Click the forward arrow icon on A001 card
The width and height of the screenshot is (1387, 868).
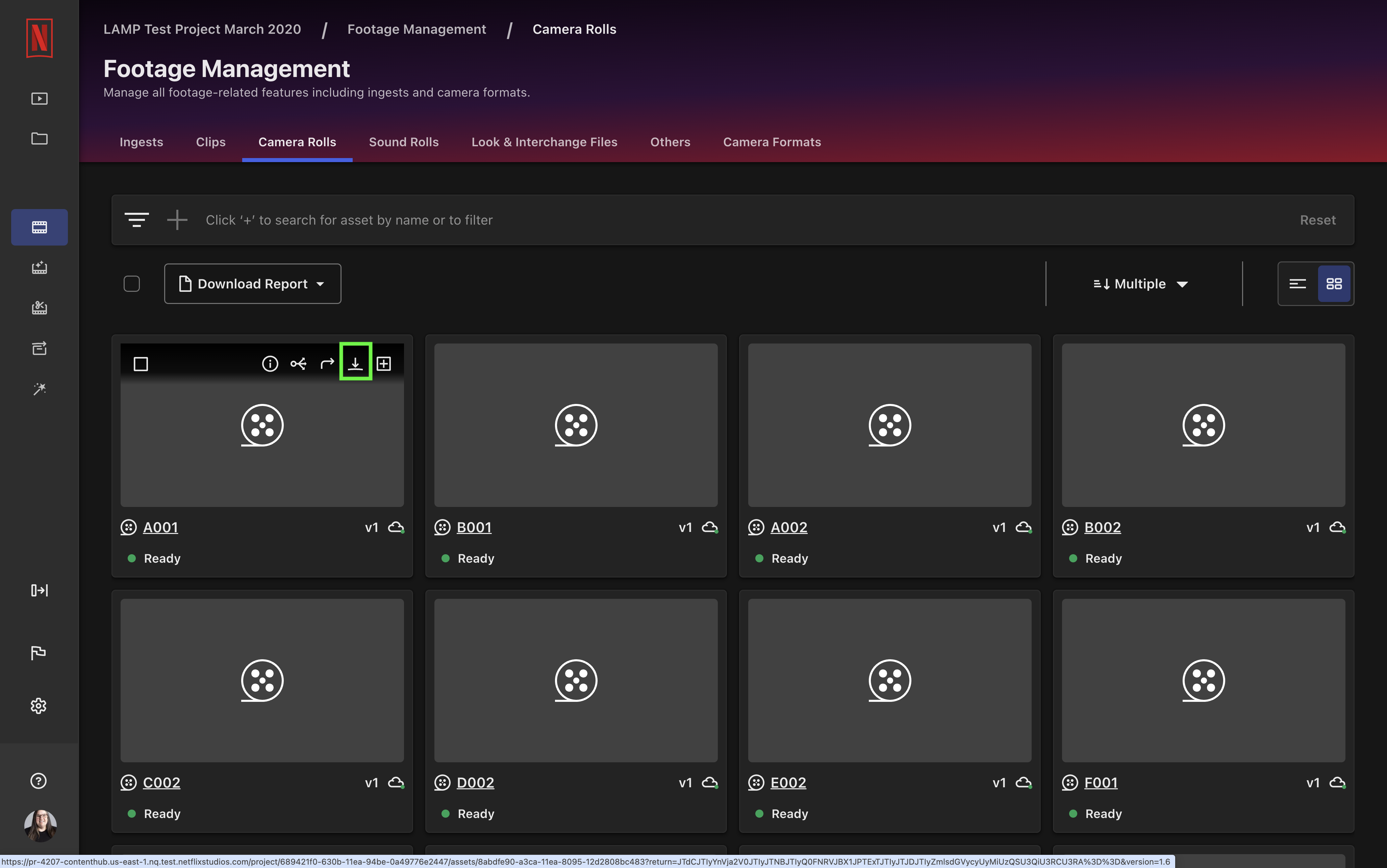point(327,363)
